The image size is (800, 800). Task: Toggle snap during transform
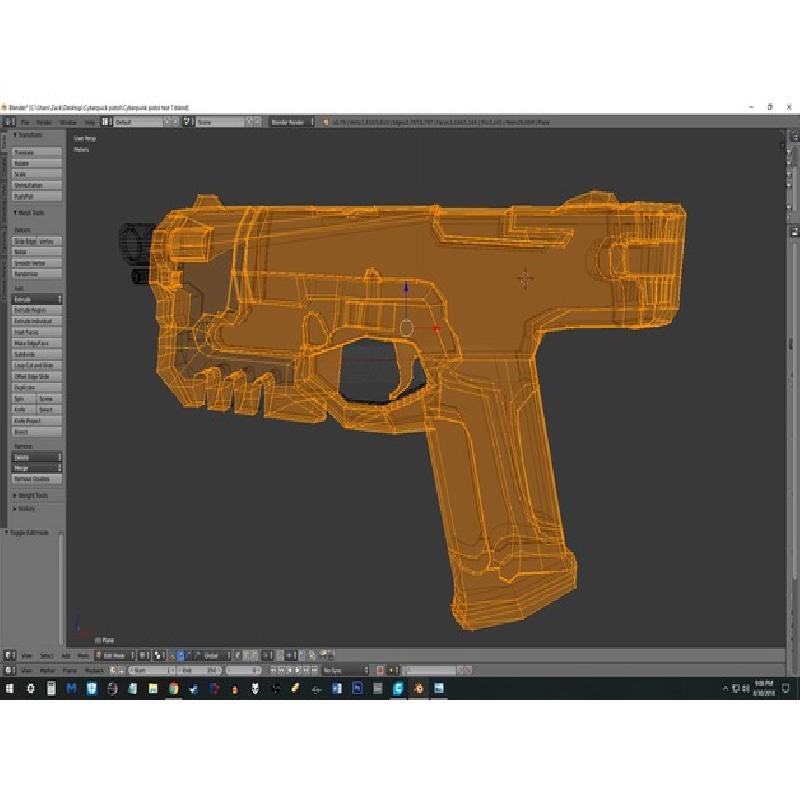click(280, 656)
